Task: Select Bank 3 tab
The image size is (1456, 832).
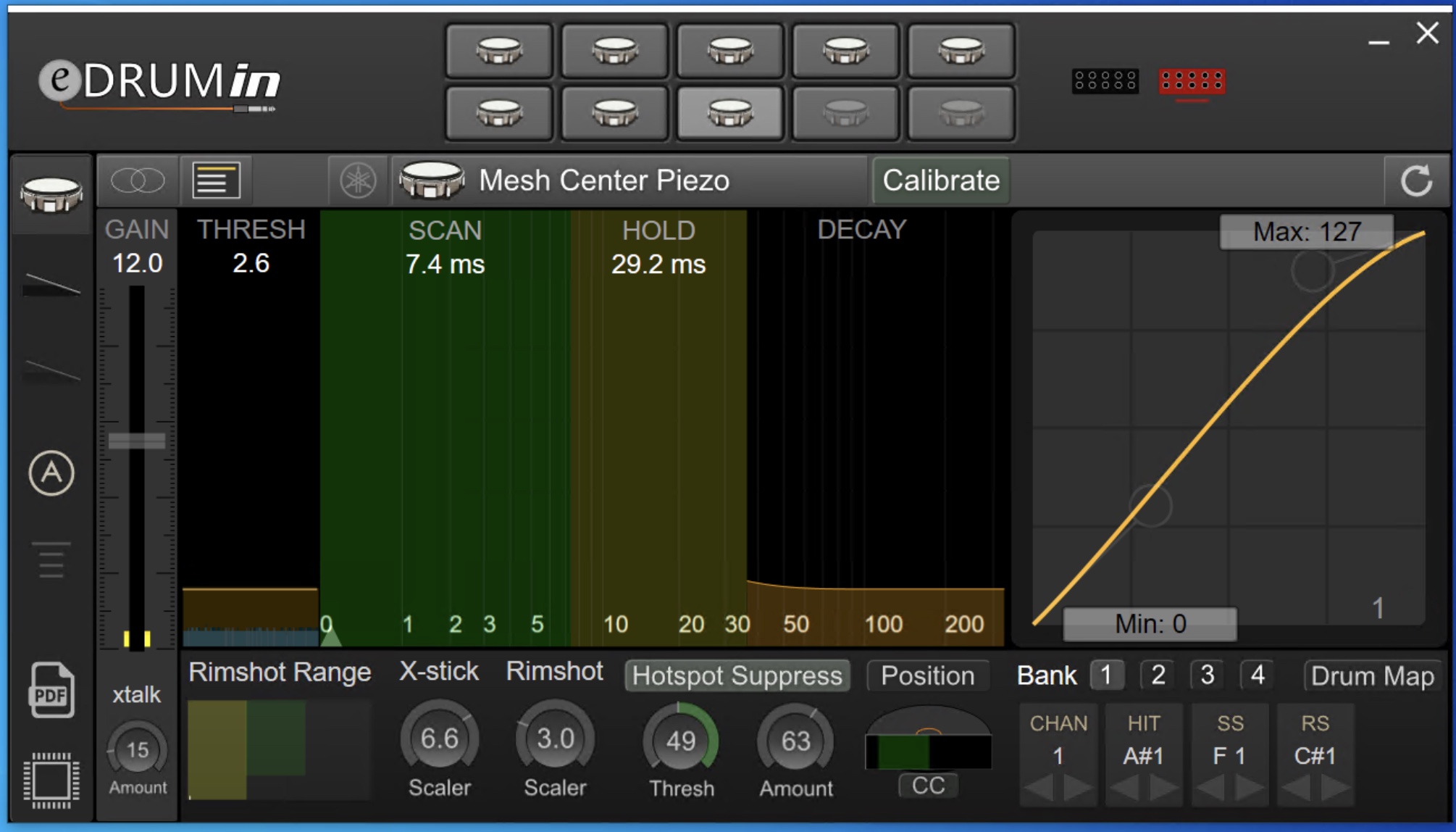Action: tap(1207, 675)
